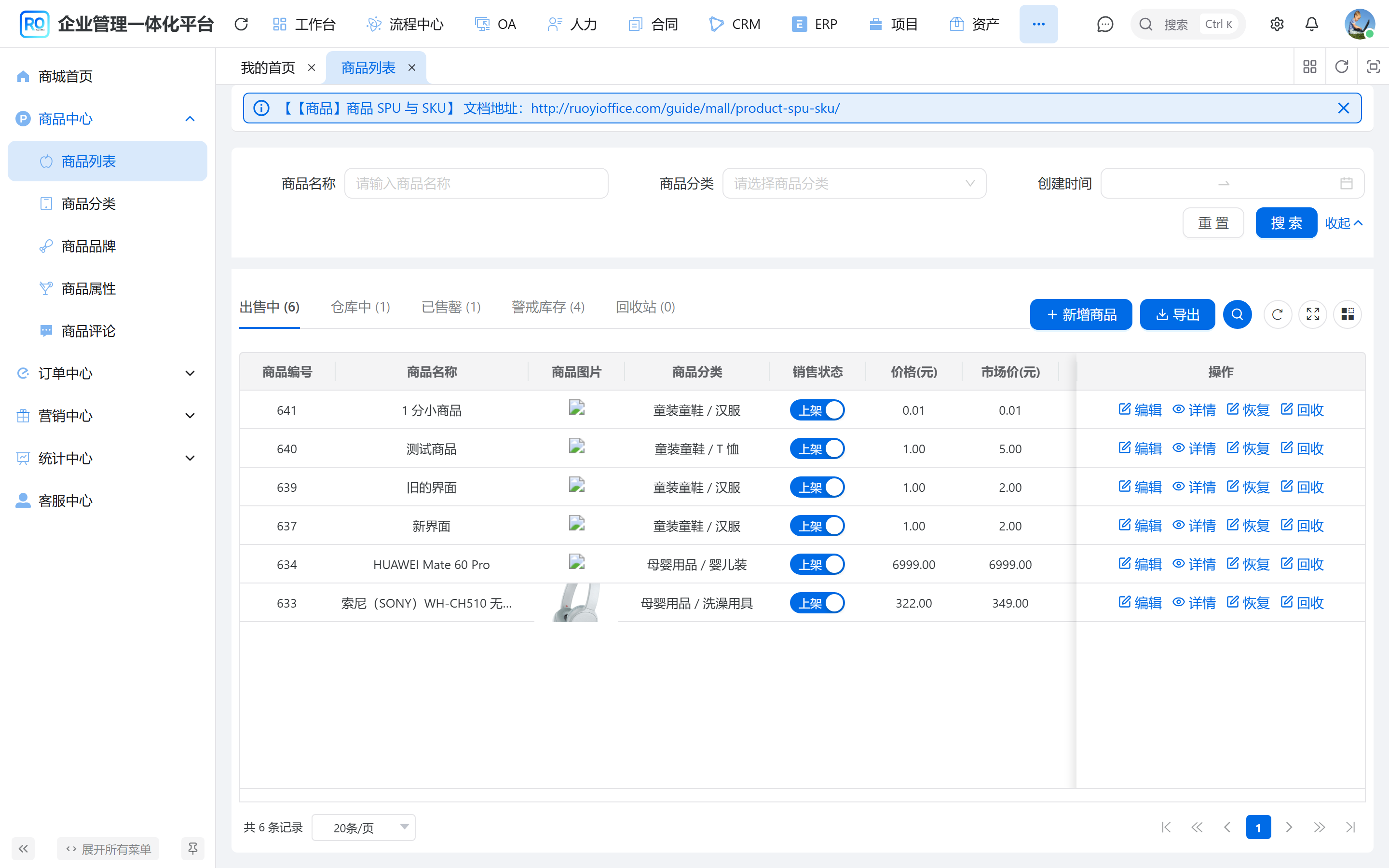Click the 商品名称 input field
The image size is (1389, 868).
point(476,184)
